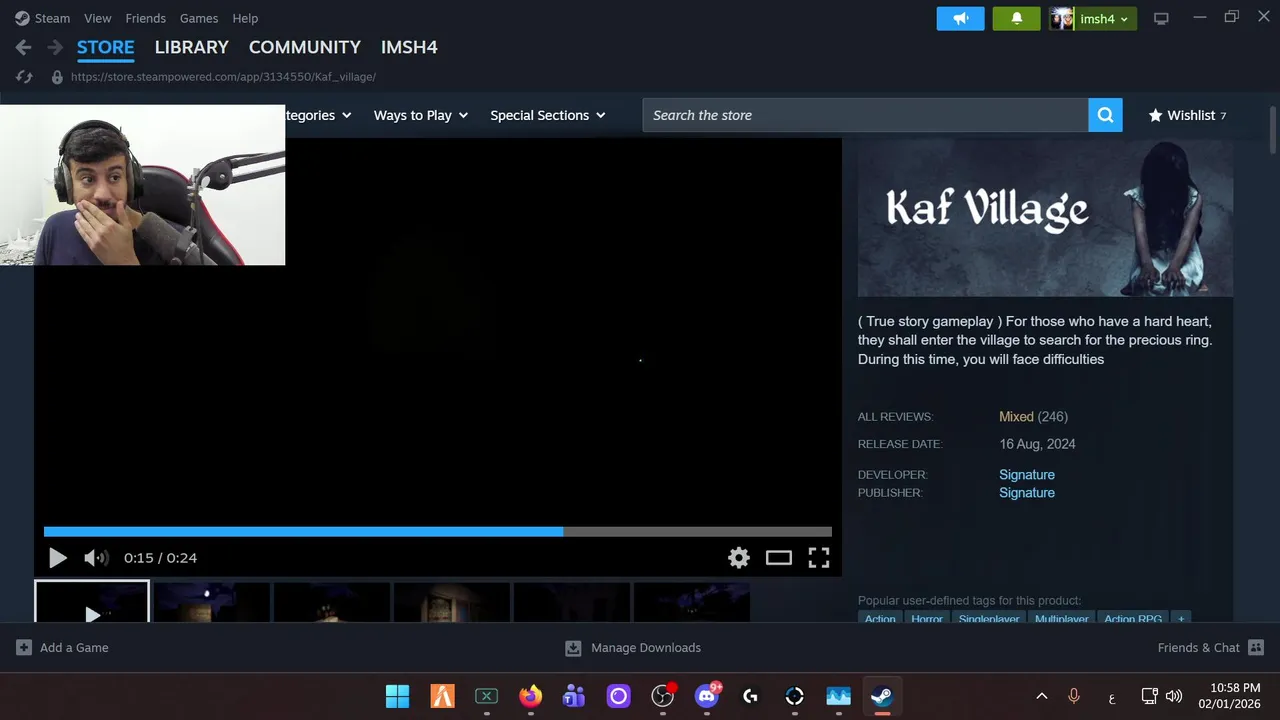Switch to the COMMUNITY tab
1280x720 pixels.
click(x=305, y=47)
